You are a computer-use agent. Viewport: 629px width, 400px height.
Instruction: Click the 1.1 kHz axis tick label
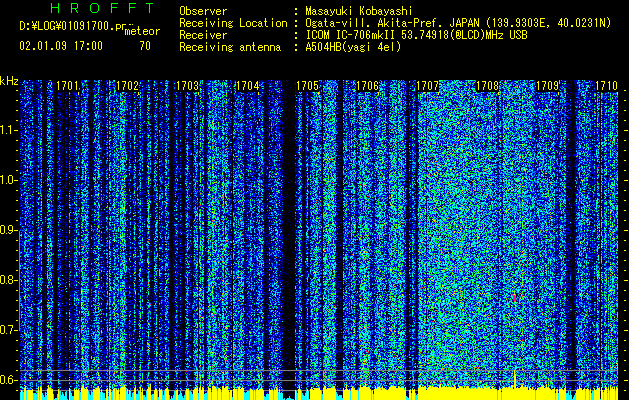(8, 130)
